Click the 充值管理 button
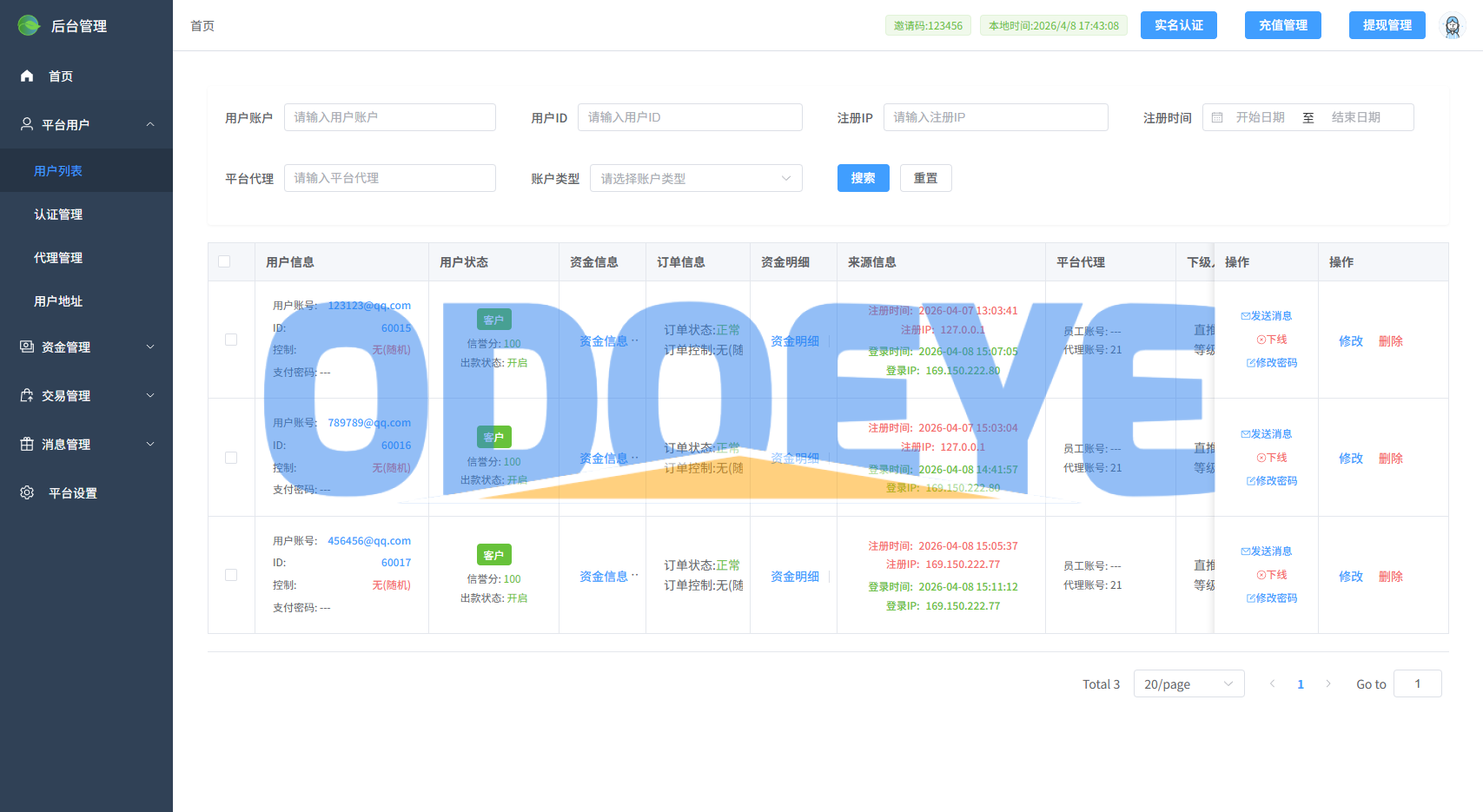Viewport: 1483px width, 812px height. click(1283, 25)
